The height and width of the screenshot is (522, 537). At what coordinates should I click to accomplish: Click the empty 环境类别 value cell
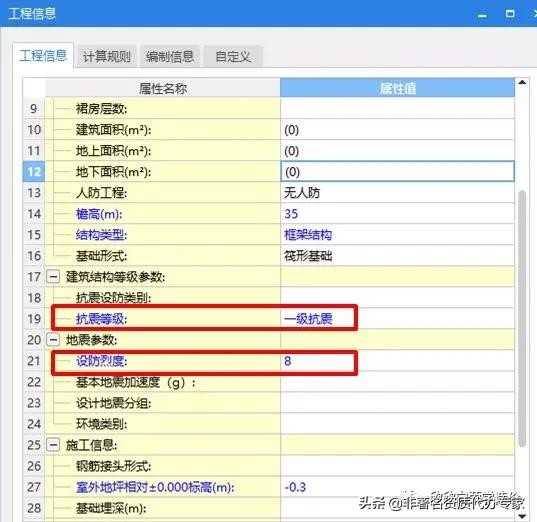398,424
